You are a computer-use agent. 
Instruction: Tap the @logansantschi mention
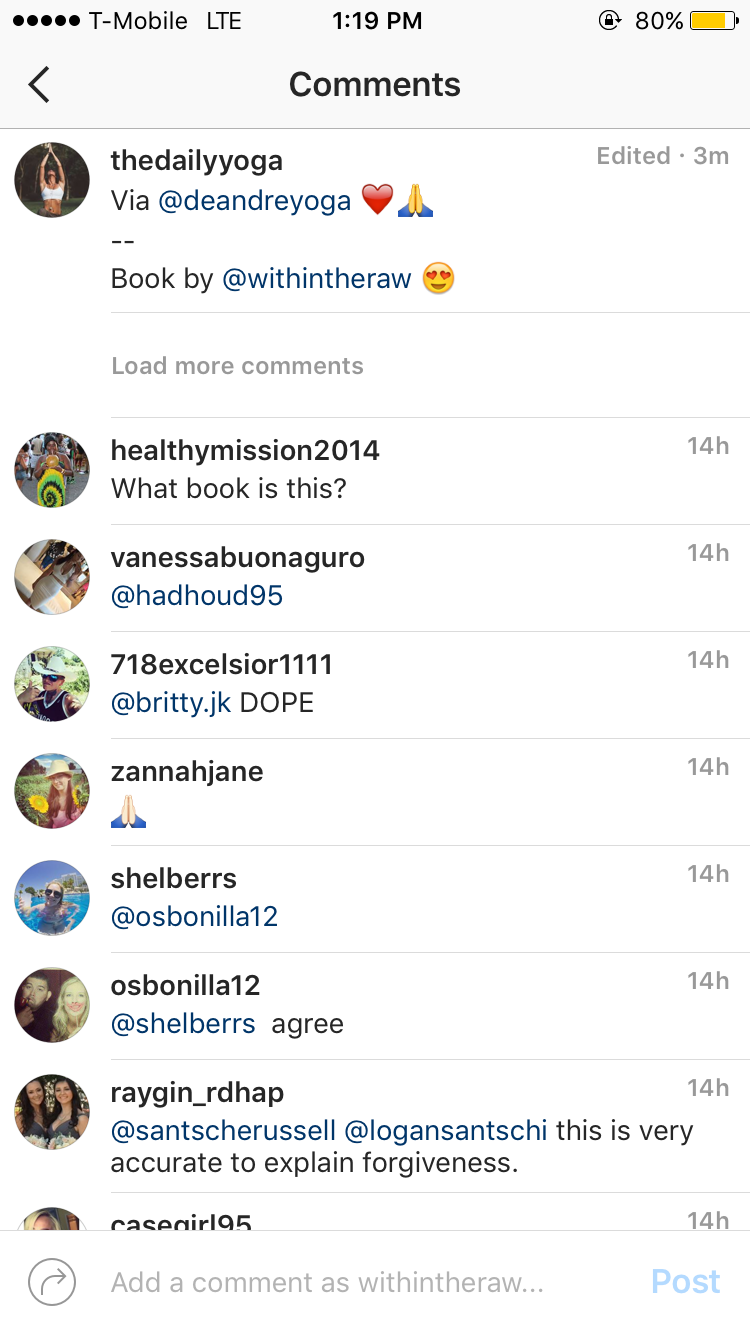coord(446,1131)
